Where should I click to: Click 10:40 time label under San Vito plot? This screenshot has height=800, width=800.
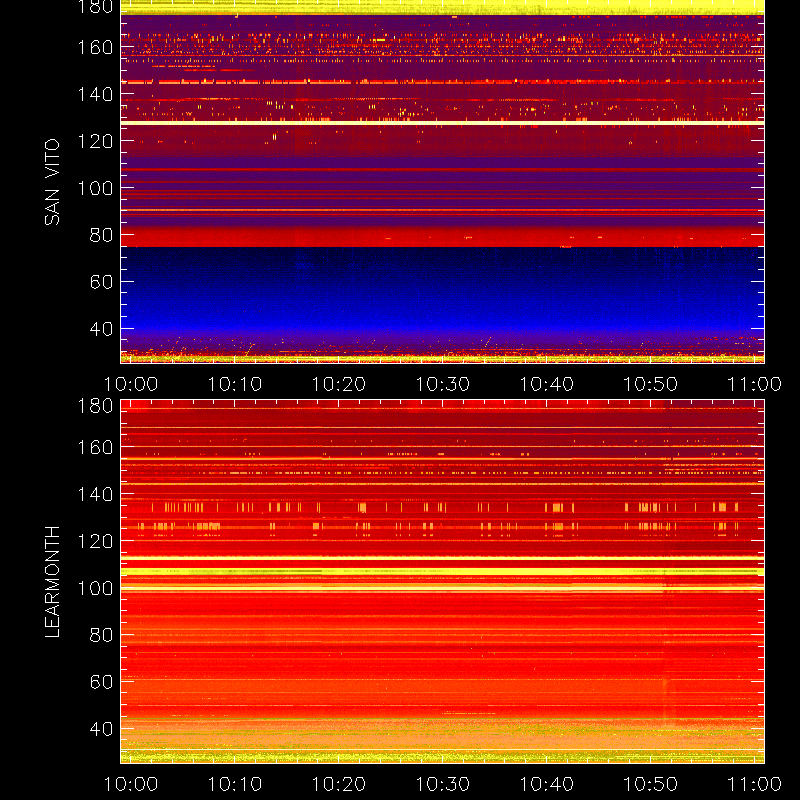pos(546,384)
